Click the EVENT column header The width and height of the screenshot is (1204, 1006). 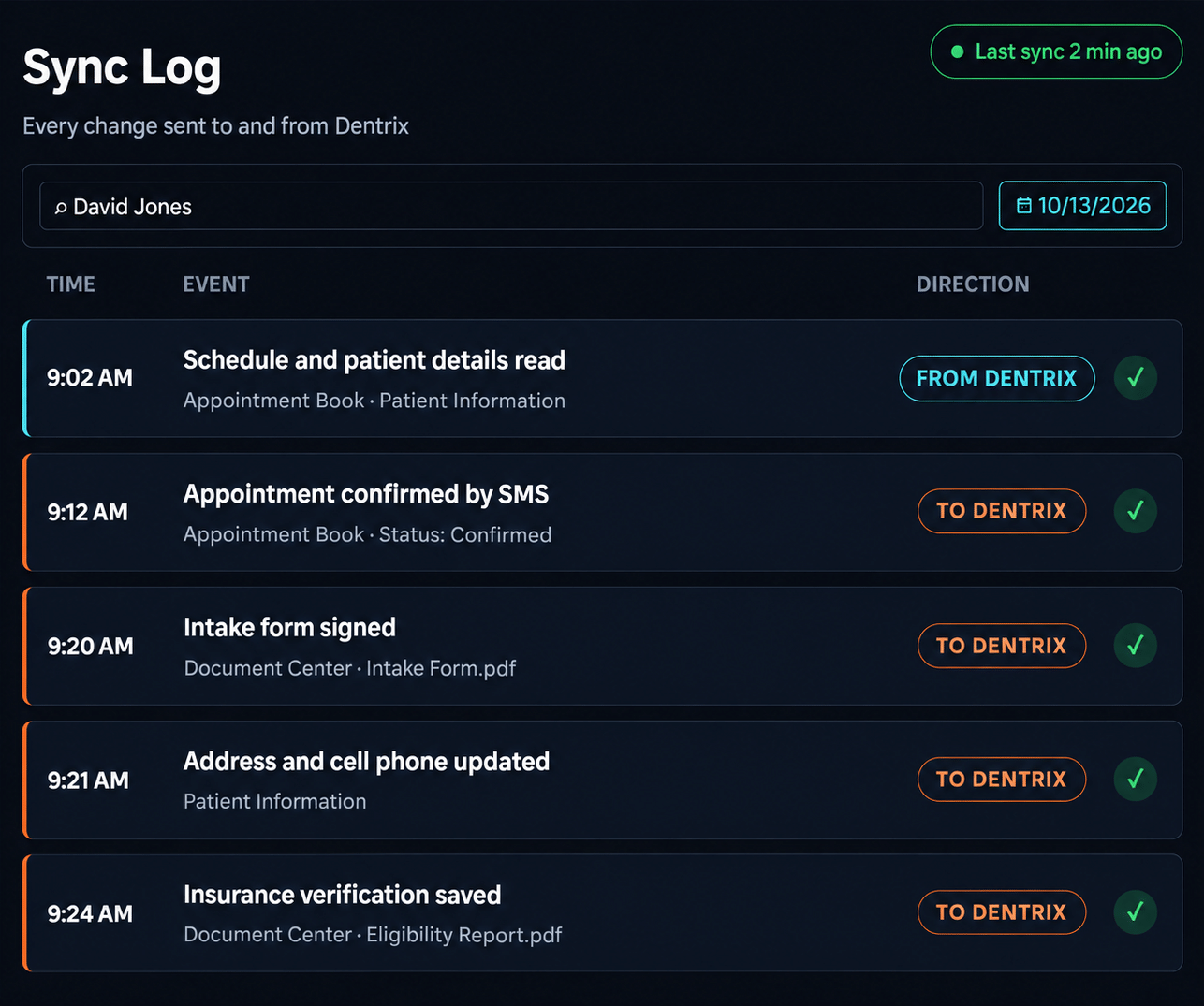216,284
